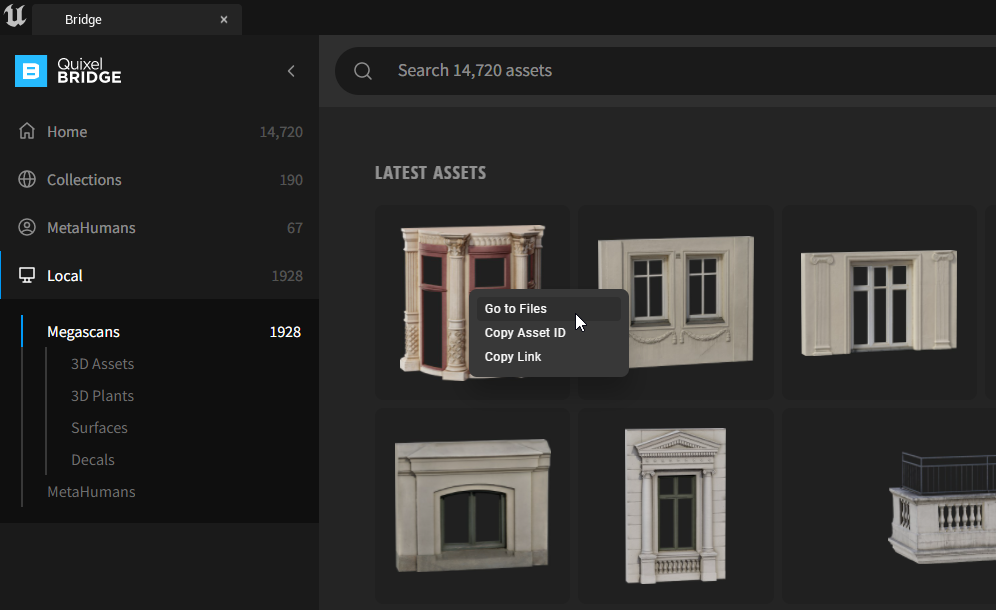Click the Unreal Engine logo icon
996x610 pixels.
(15, 18)
